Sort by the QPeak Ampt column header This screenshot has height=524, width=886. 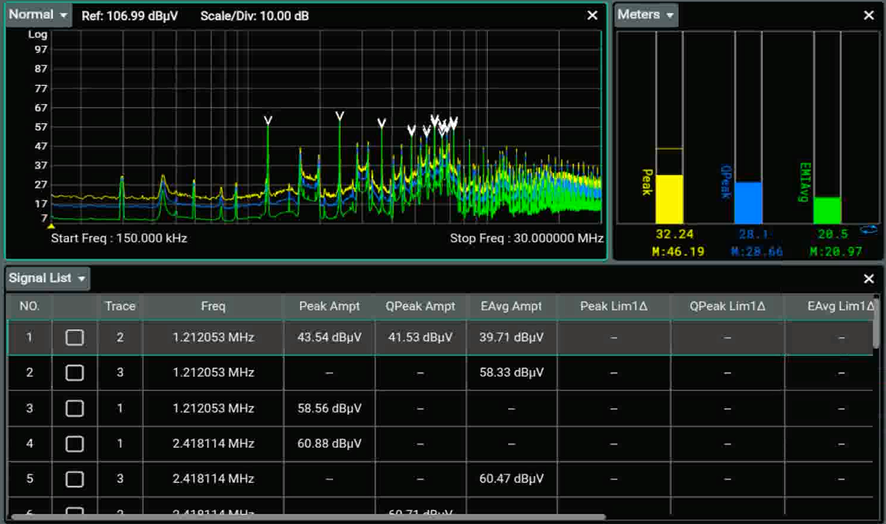coord(420,306)
